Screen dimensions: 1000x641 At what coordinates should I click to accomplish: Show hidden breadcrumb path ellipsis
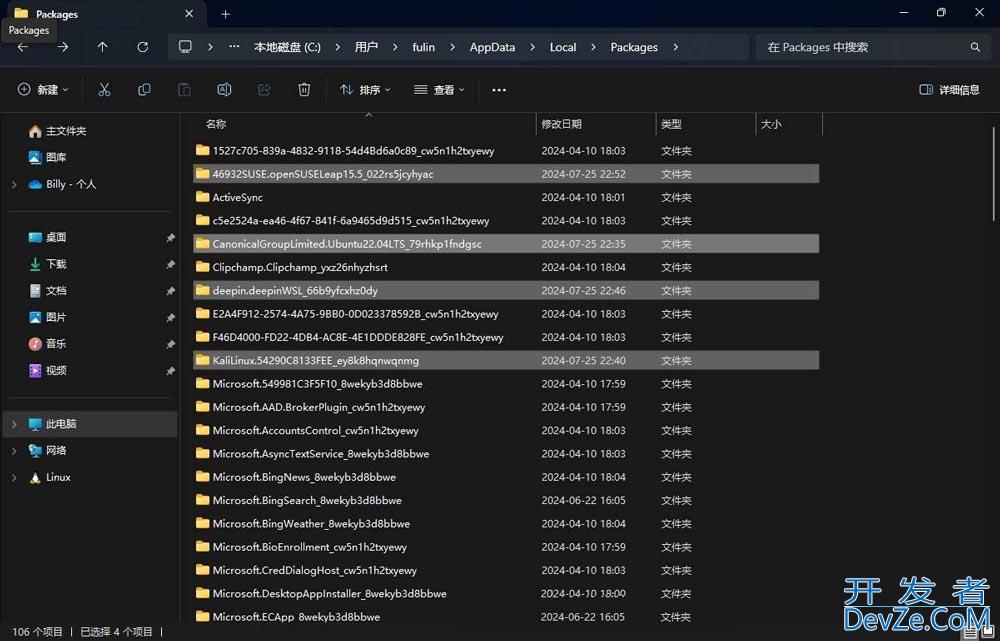click(x=234, y=47)
